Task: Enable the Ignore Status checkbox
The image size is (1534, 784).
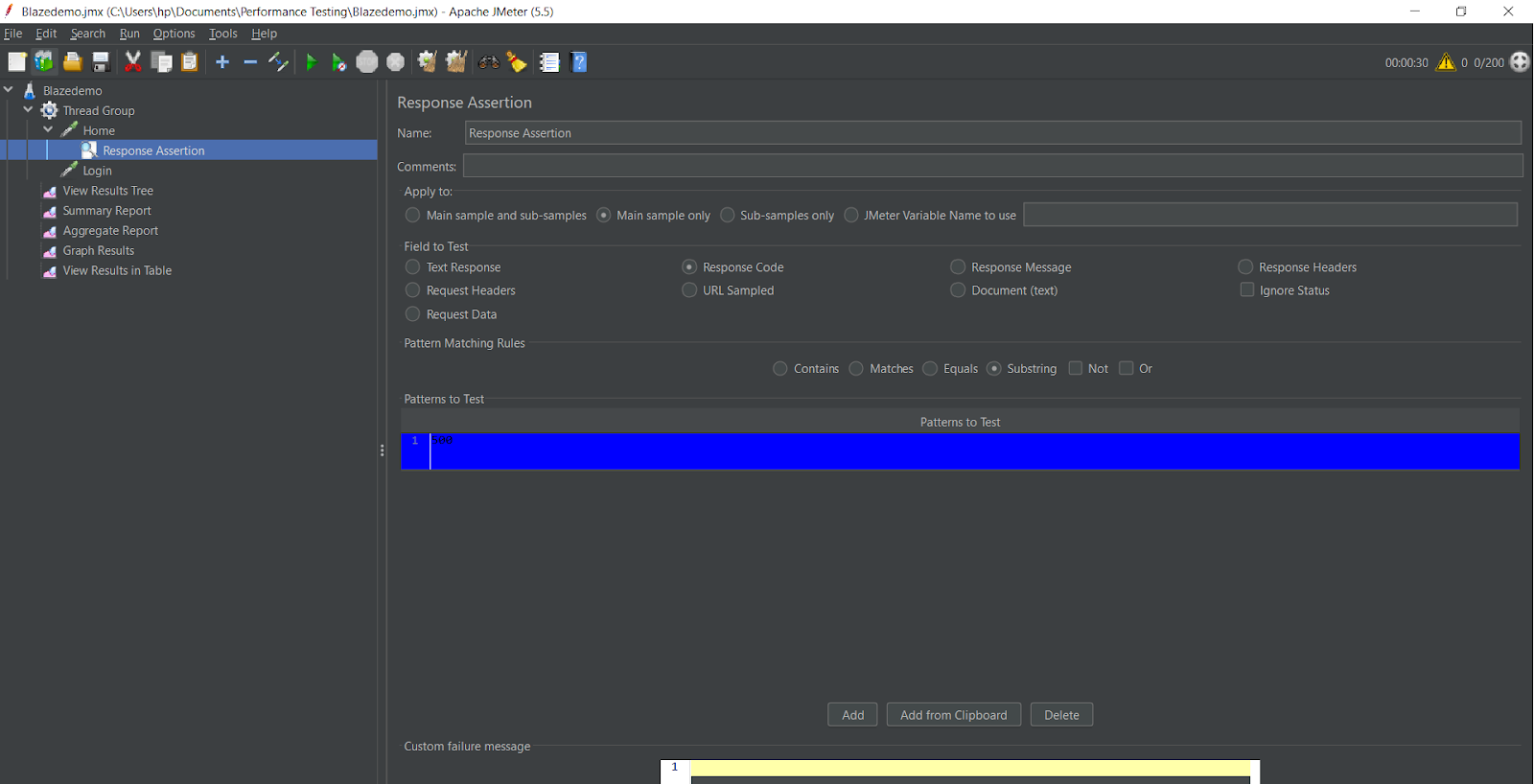Action: [1247, 289]
